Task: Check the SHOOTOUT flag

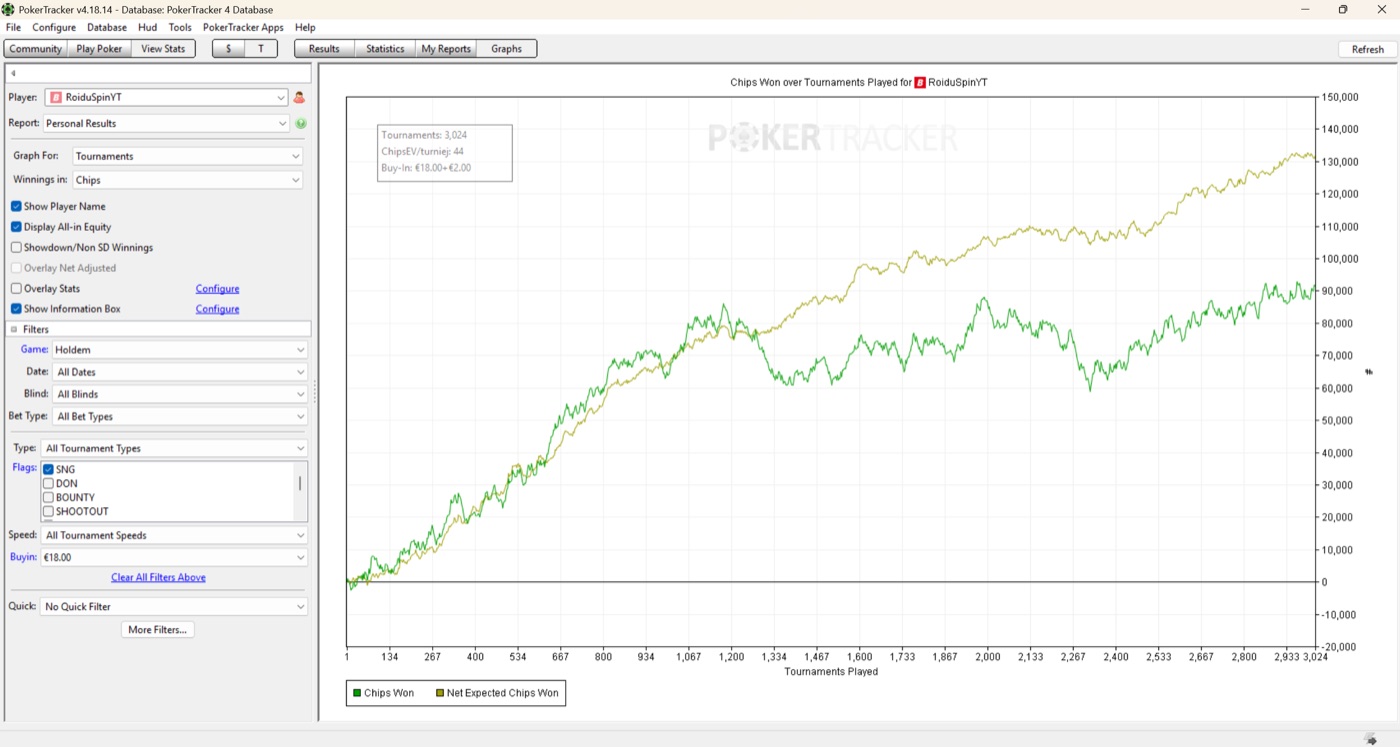Action: [x=48, y=512]
